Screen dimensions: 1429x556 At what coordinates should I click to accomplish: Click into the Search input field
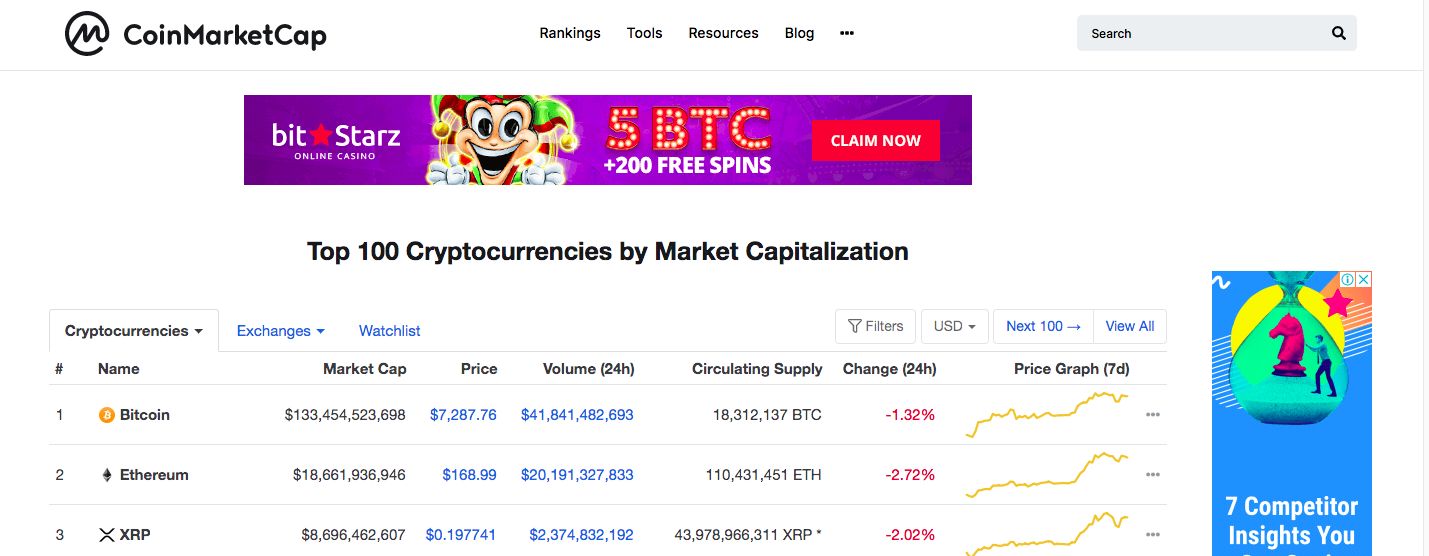coord(1205,33)
